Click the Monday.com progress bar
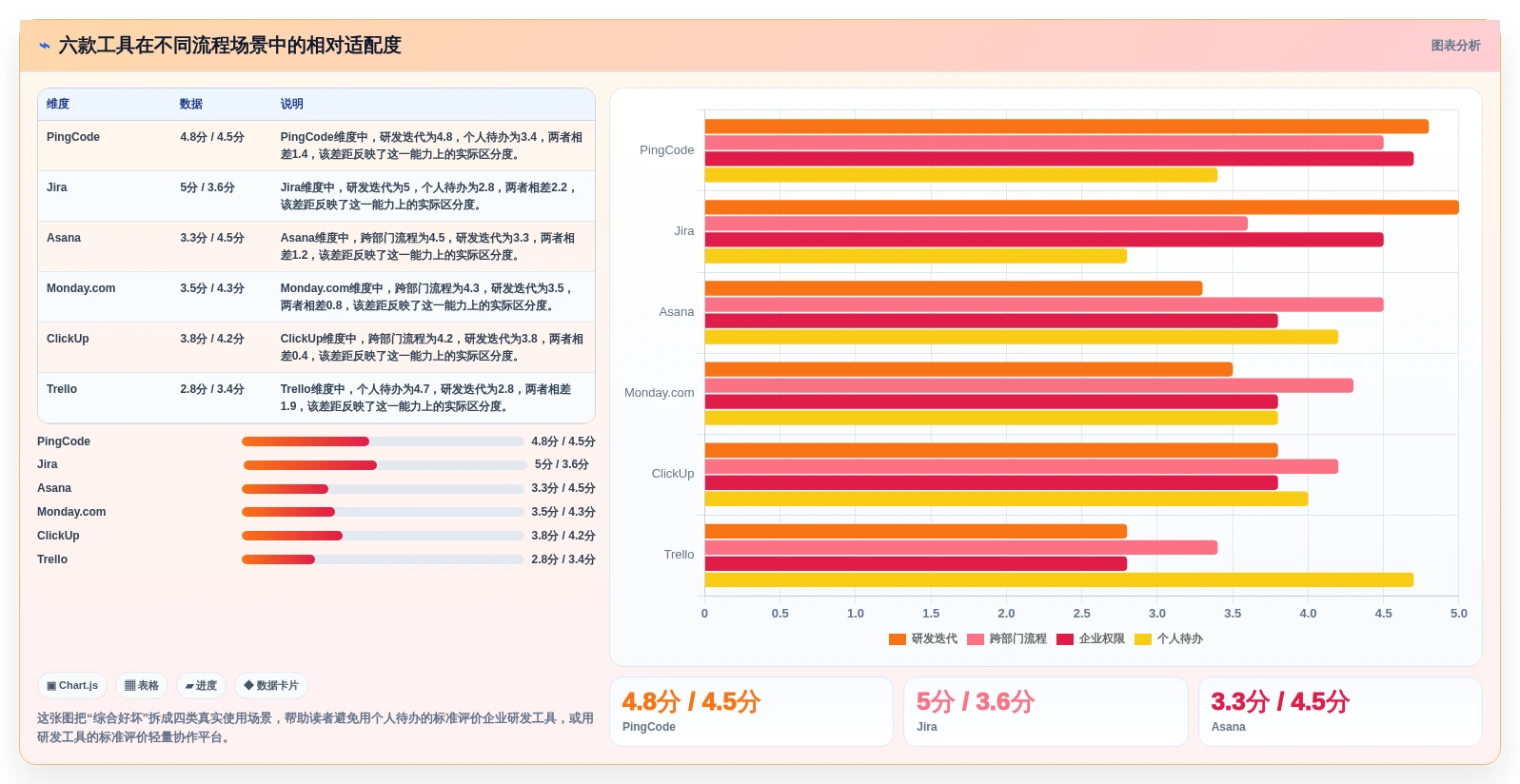The height and width of the screenshot is (784, 1520). (x=383, y=512)
